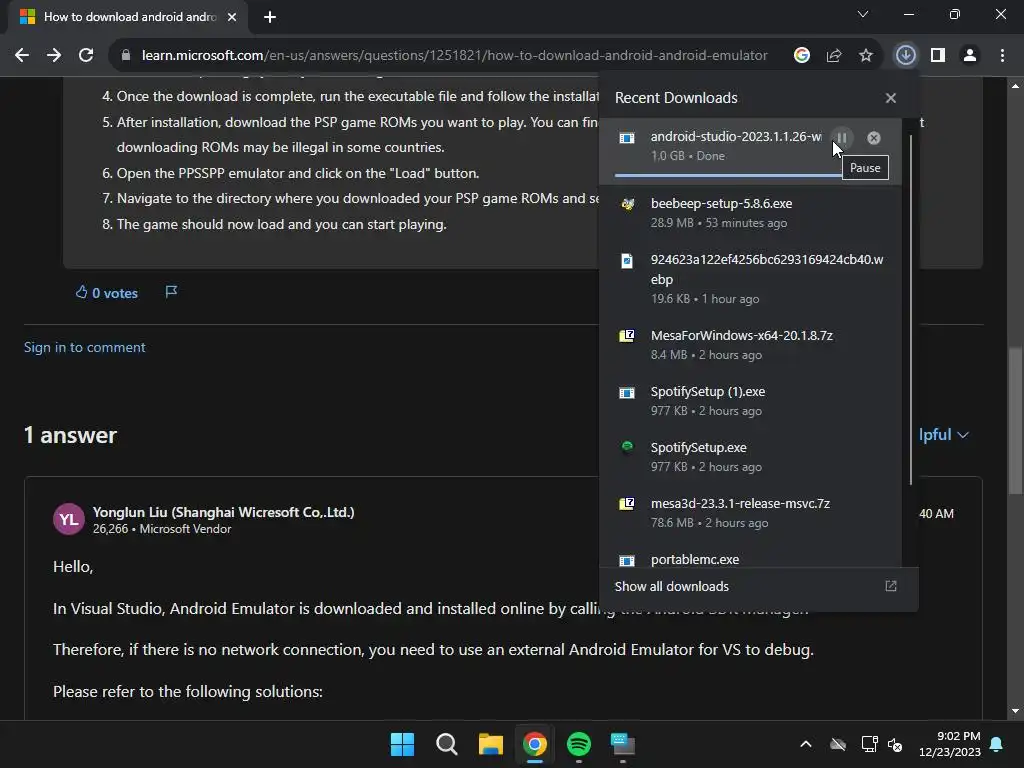Click the beebeep file icon

(627, 204)
